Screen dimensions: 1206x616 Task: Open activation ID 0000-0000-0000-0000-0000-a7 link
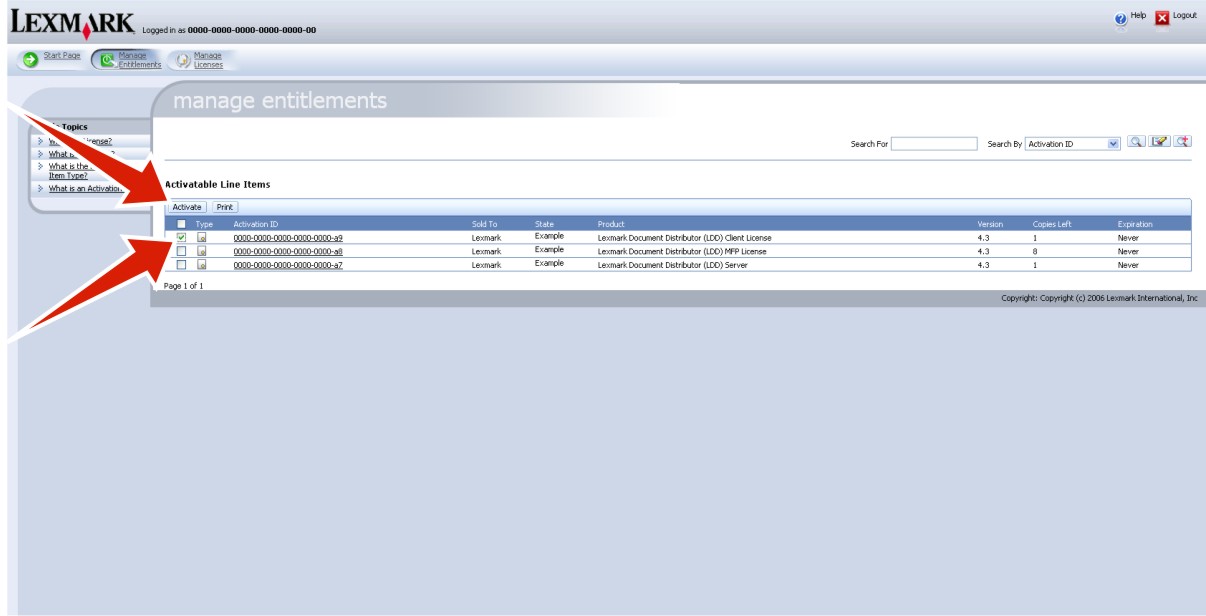pyautogui.click(x=288, y=265)
